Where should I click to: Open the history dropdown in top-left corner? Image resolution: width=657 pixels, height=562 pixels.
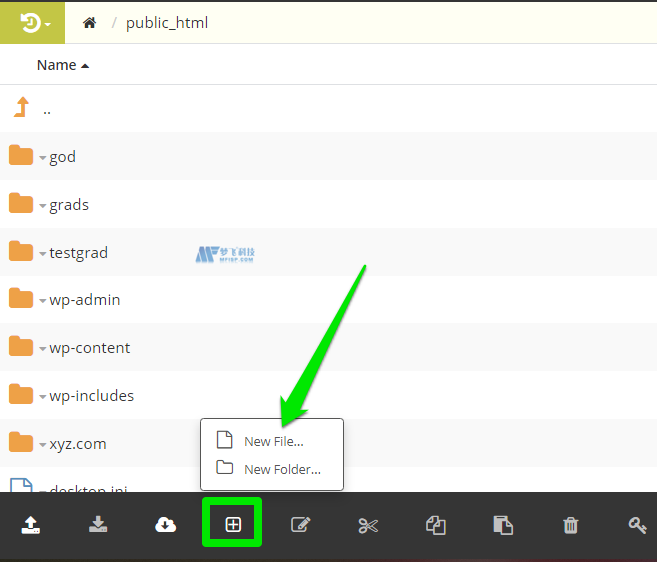coord(33,22)
